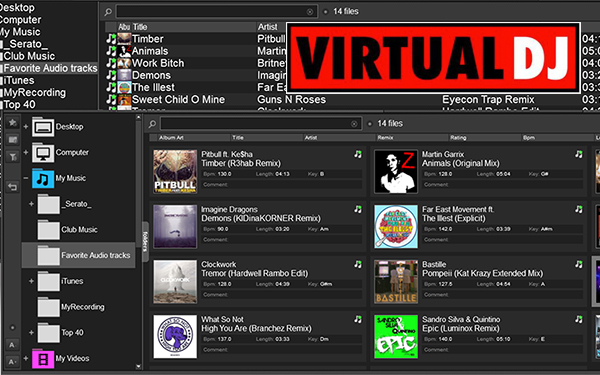The height and width of the screenshot is (375, 600).
Task: Open the filter folder icon in the sidebar strip
Action: click(13, 157)
